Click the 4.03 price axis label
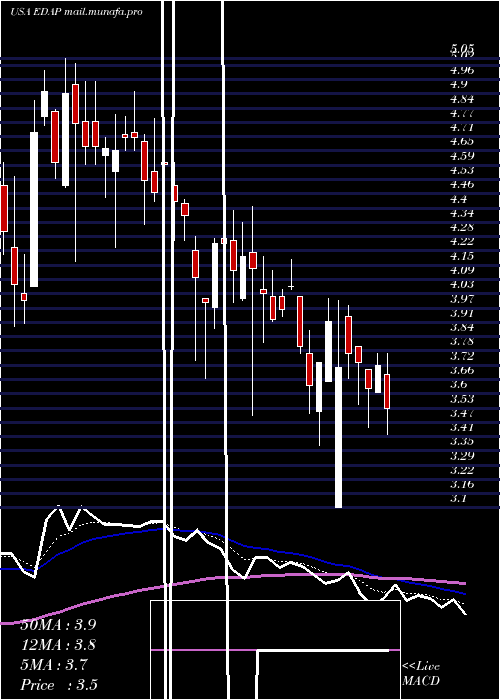 [462, 284]
